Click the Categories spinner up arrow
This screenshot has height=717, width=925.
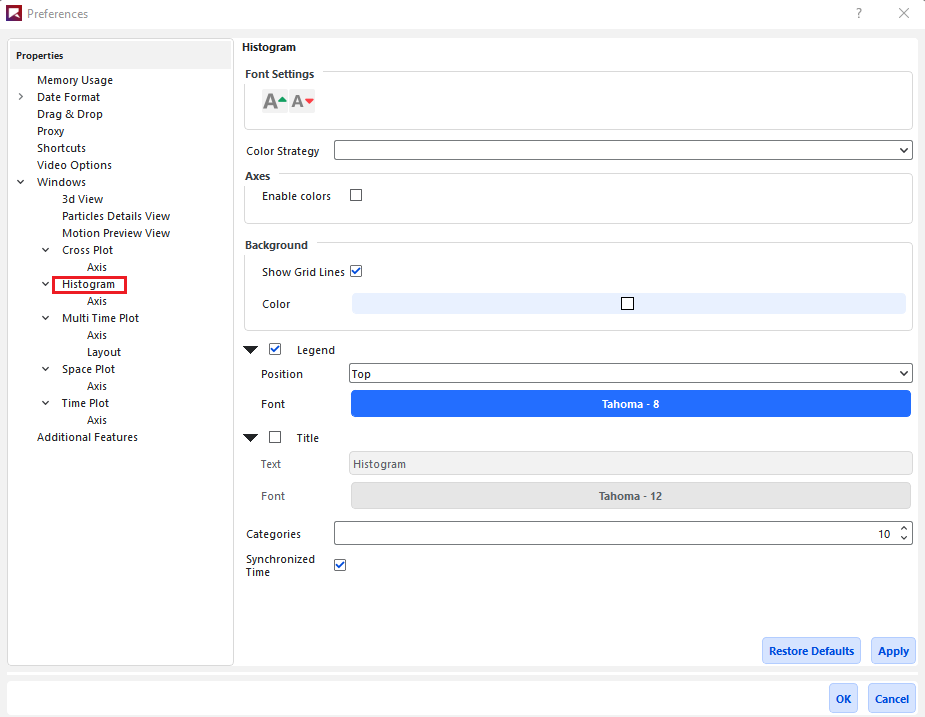tap(903, 528)
